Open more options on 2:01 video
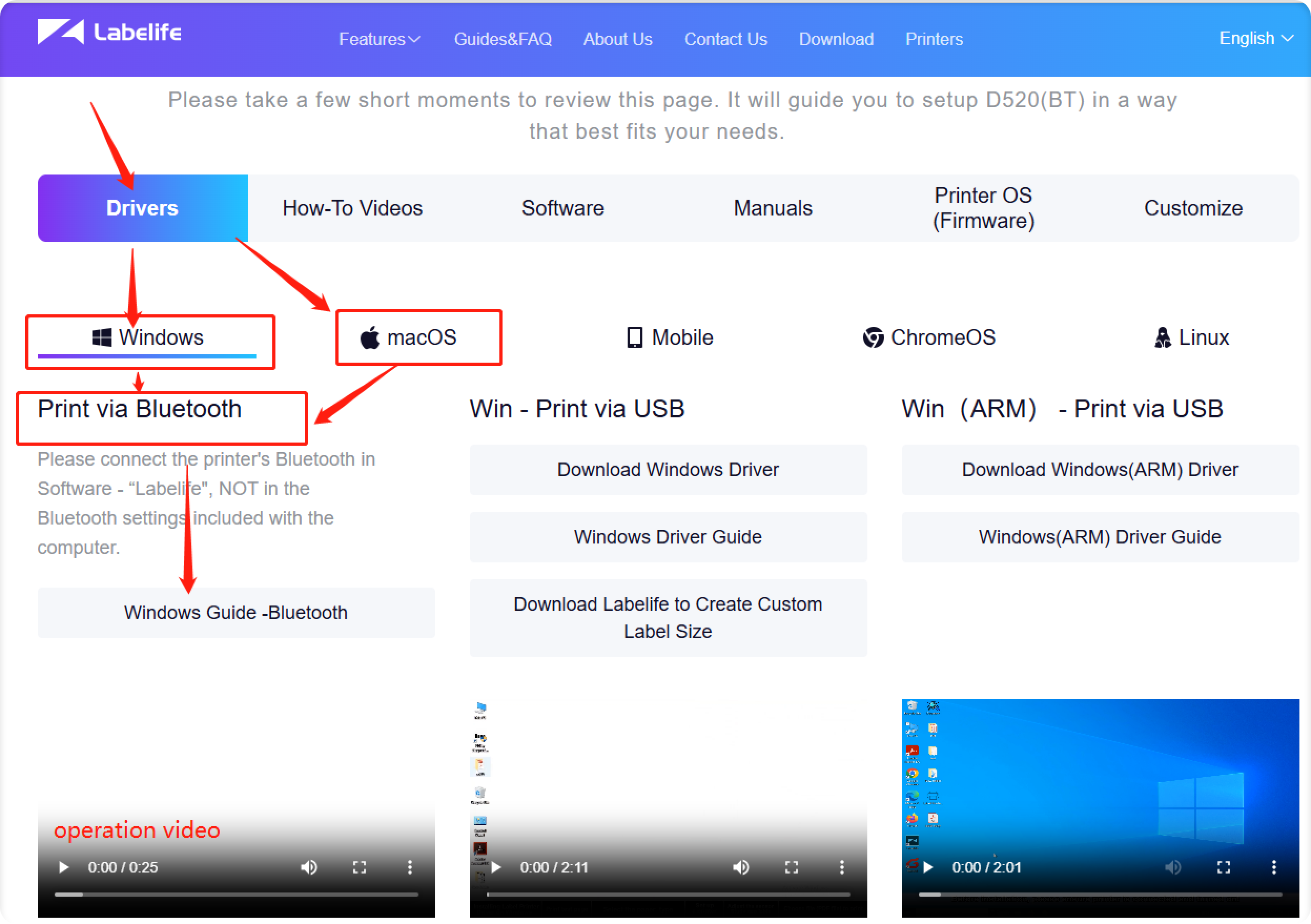Viewport: 1311px width, 924px height. pos(1274,868)
